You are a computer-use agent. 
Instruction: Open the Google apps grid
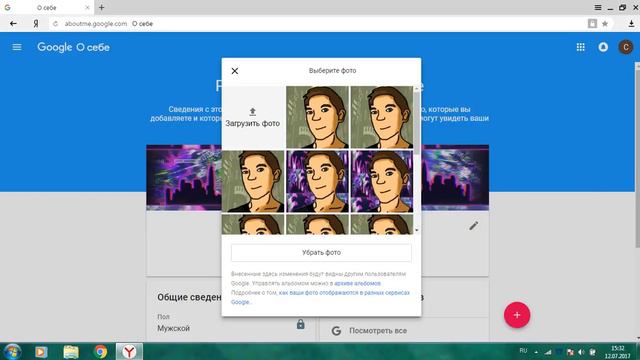coord(580,47)
